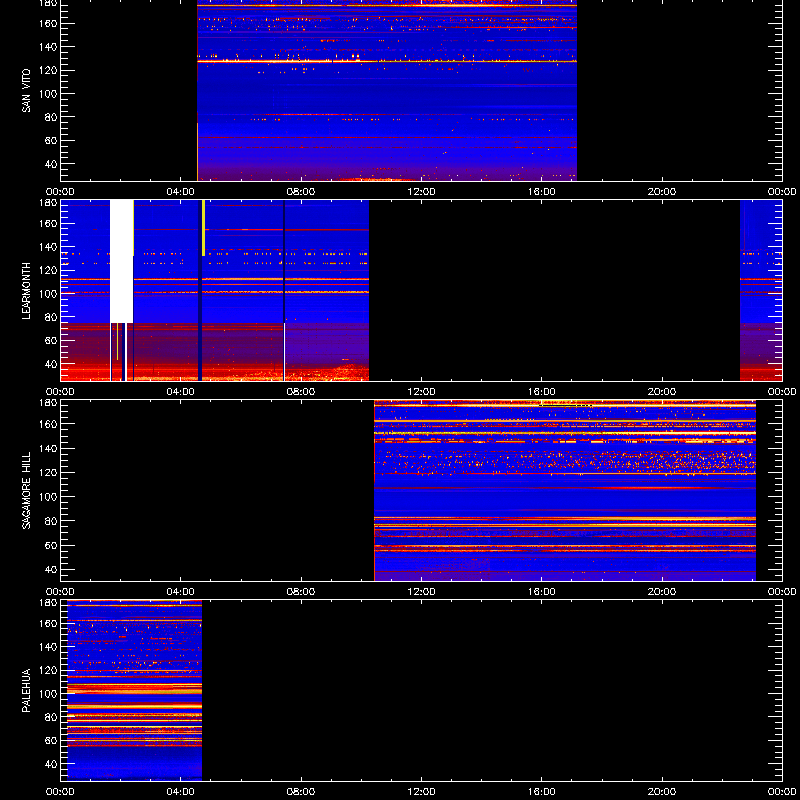The width and height of the screenshot is (800, 800).
Task: Click 12:00 below the Learmonth panel
Action: [421, 392]
